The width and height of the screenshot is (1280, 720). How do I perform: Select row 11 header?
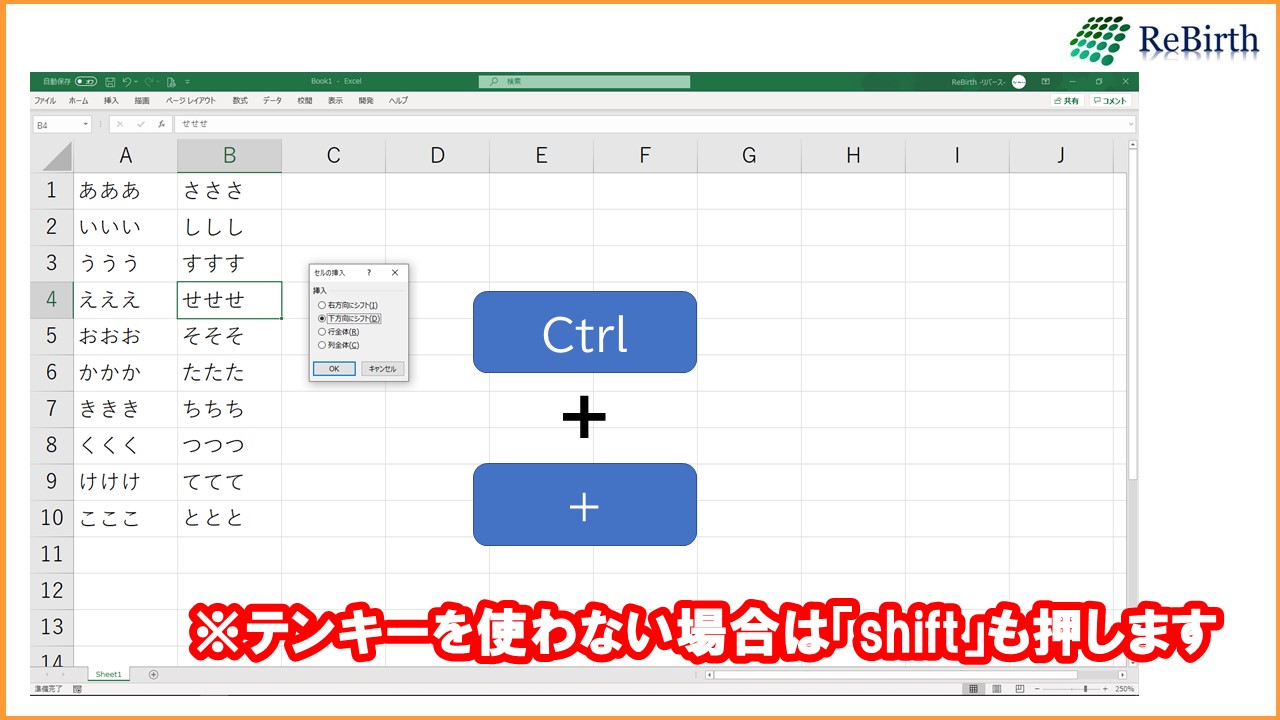52,553
